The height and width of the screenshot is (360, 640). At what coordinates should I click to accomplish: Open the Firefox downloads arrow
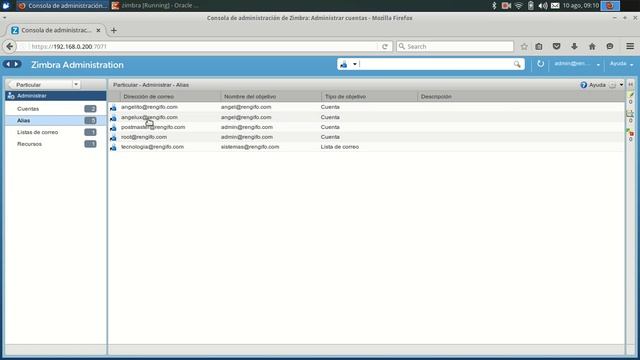(x=574, y=47)
